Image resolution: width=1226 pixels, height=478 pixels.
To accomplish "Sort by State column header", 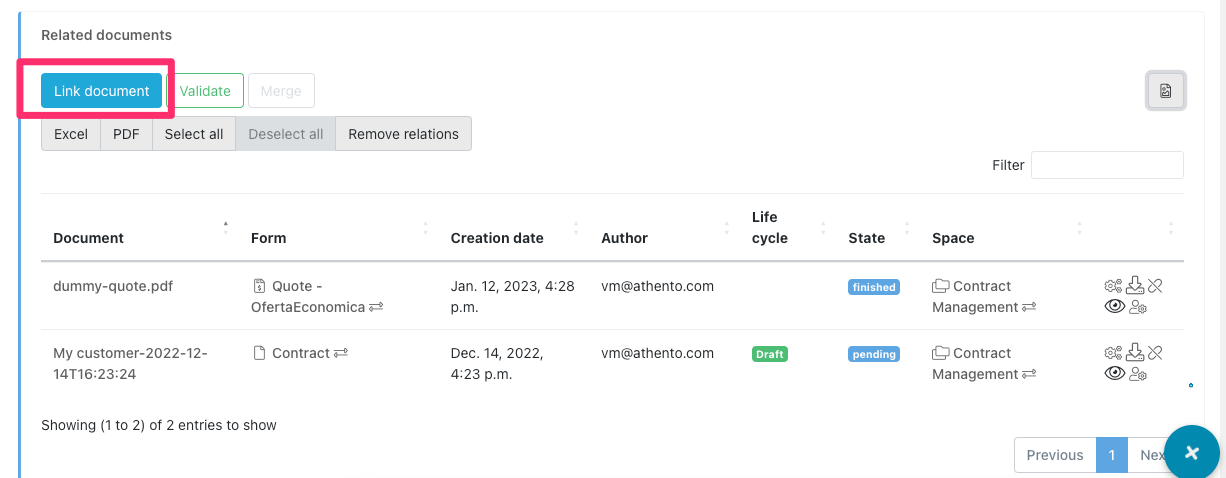I will pyautogui.click(x=878, y=228).
